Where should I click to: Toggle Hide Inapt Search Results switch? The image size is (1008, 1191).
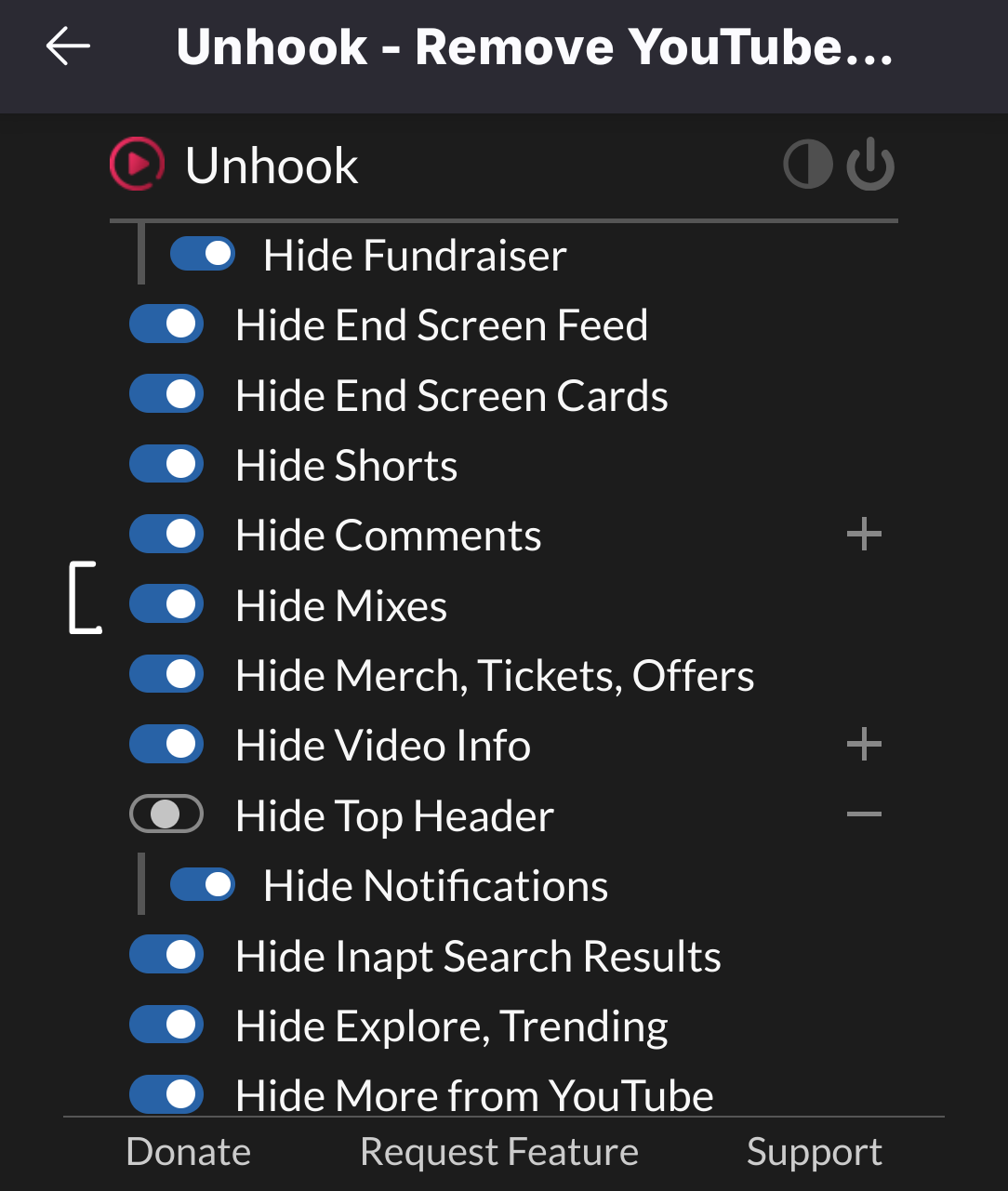pos(166,955)
